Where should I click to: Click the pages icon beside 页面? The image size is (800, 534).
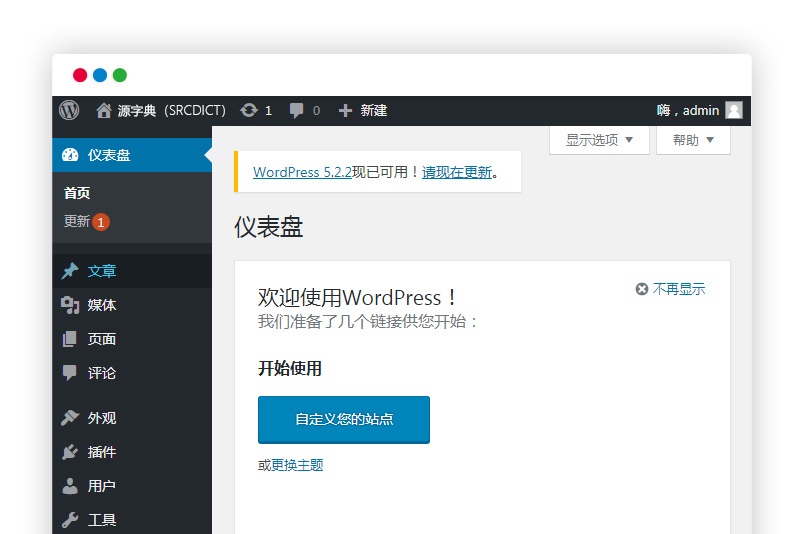pos(69,339)
